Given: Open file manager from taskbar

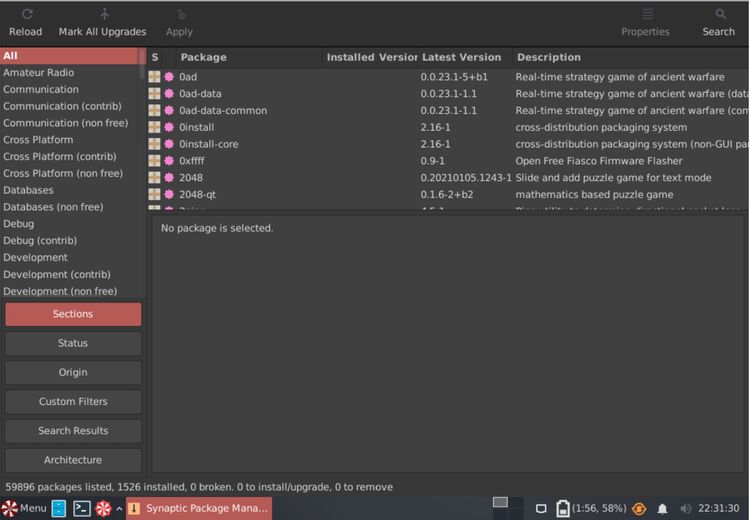Looking at the screenshot, I should (x=59, y=508).
